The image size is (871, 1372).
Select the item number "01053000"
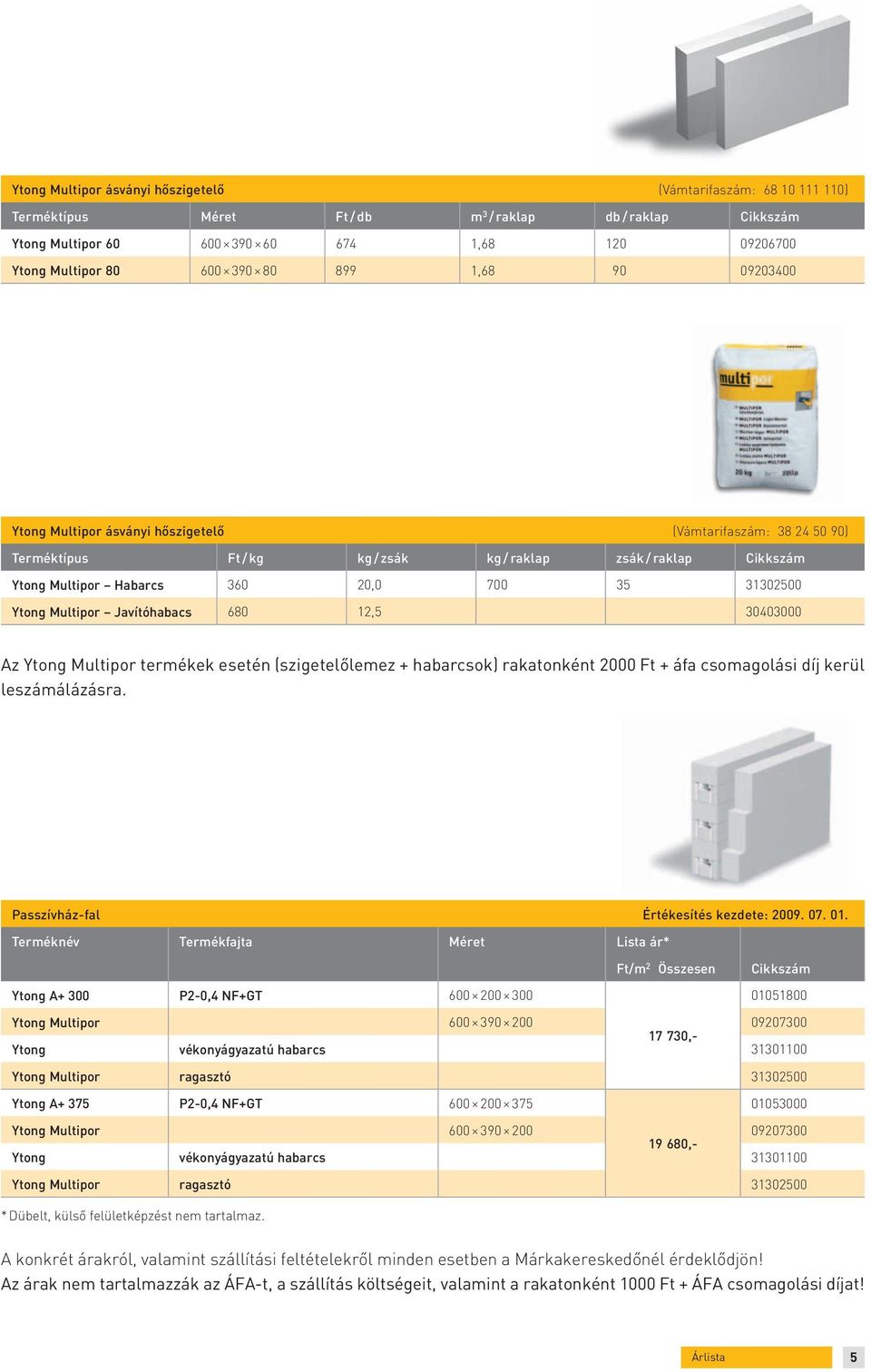(x=779, y=1103)
